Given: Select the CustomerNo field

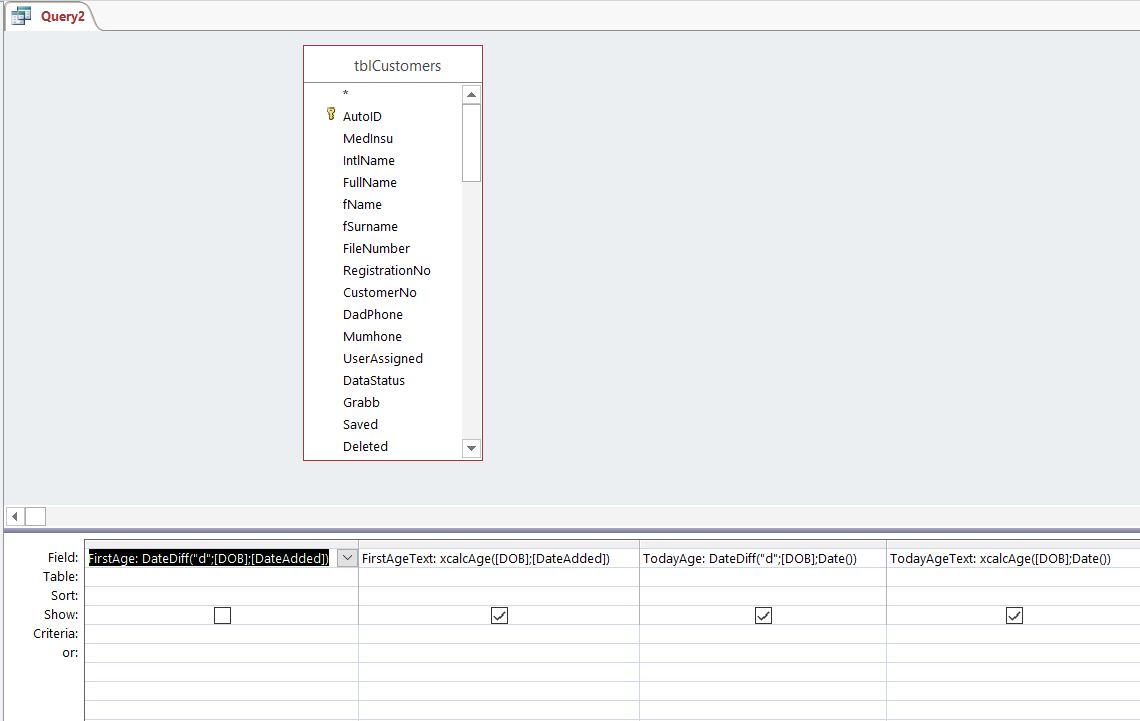Looking at the screenshot, I should (x=380, y=292).
